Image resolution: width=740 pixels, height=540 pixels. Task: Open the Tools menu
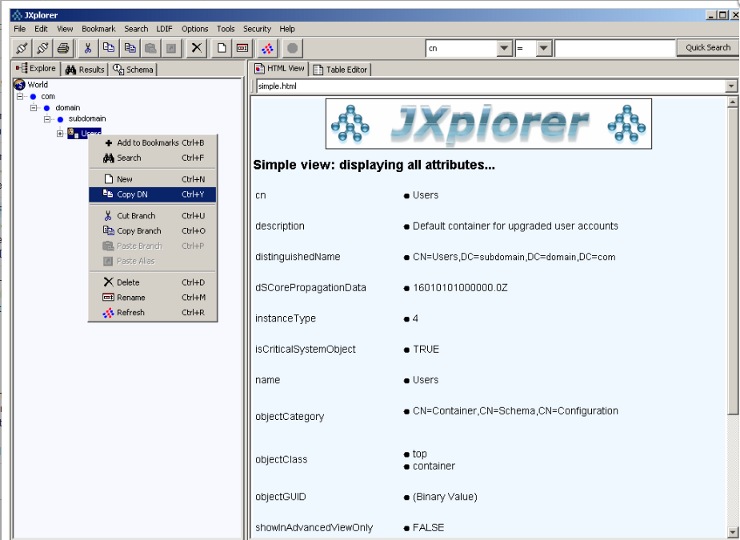(x=226, y=29)
